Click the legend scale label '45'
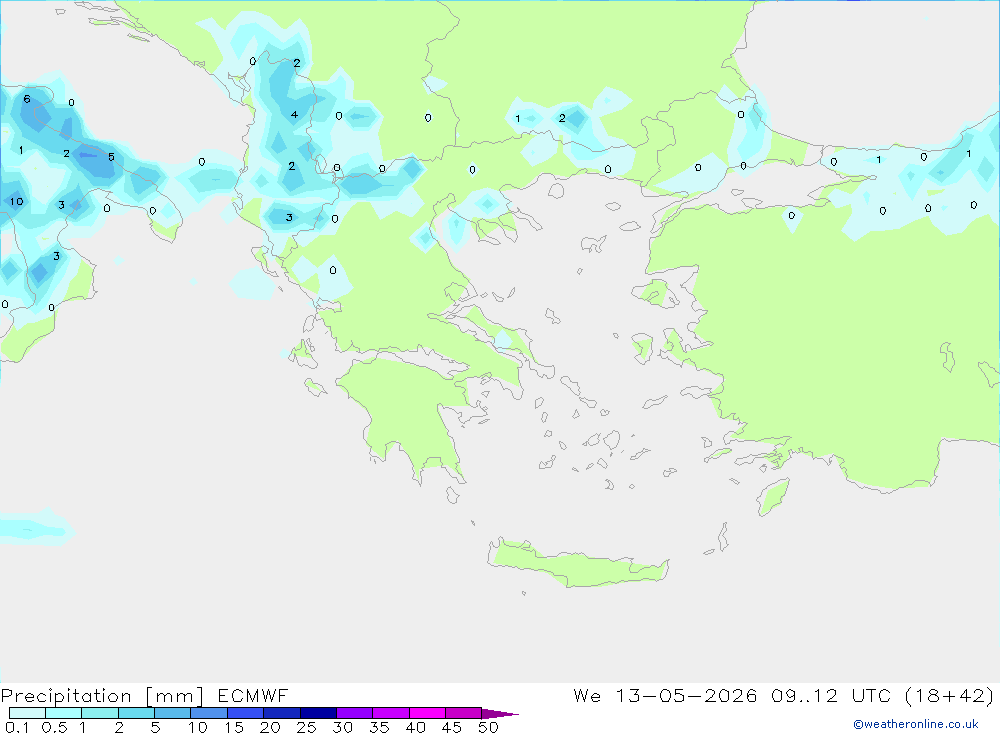 [452, 727]
